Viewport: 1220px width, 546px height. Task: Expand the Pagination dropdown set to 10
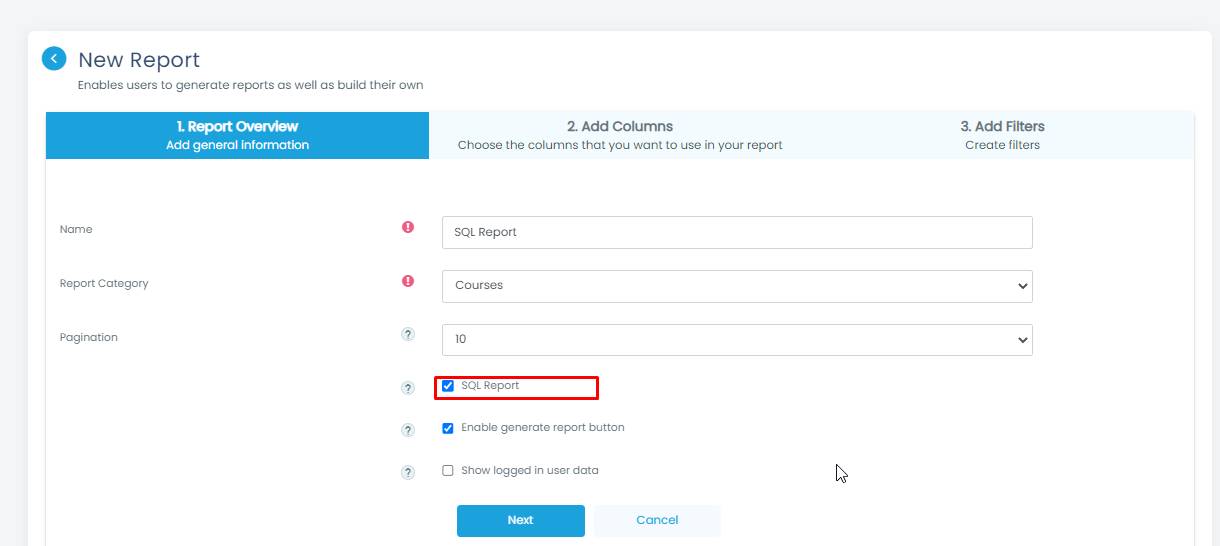point(737,340)
